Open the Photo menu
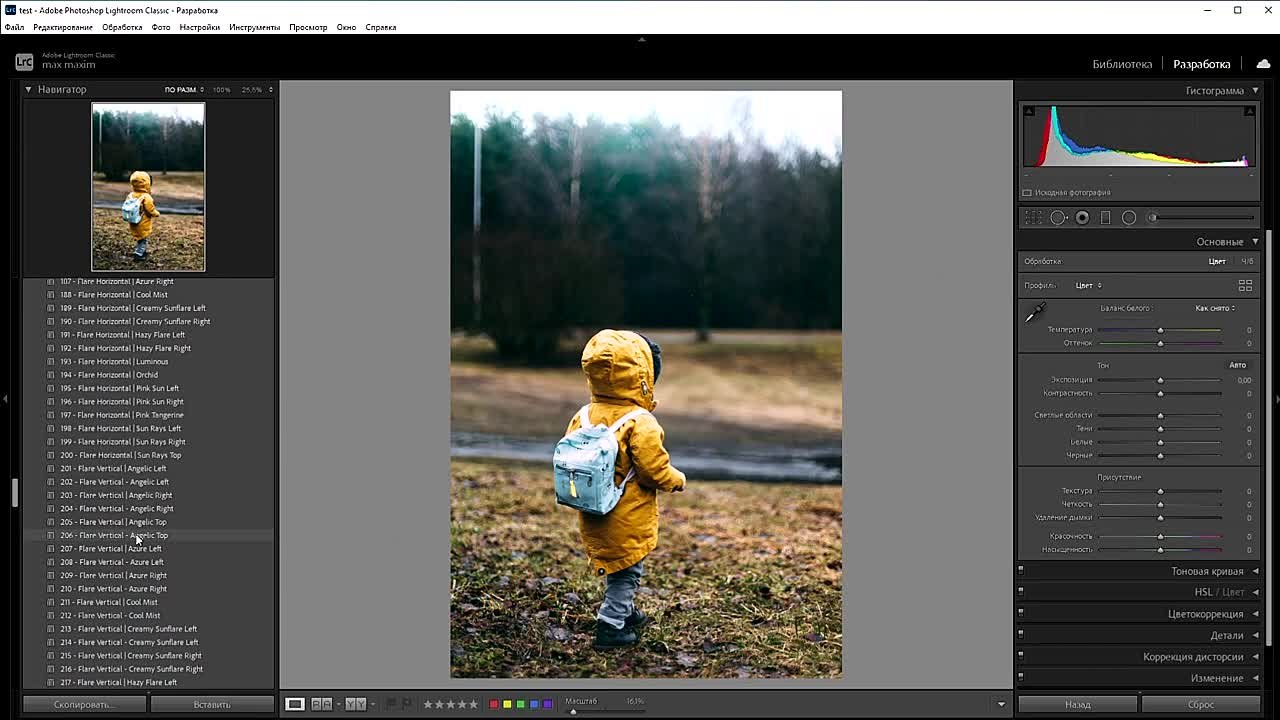 coord(161,27)
